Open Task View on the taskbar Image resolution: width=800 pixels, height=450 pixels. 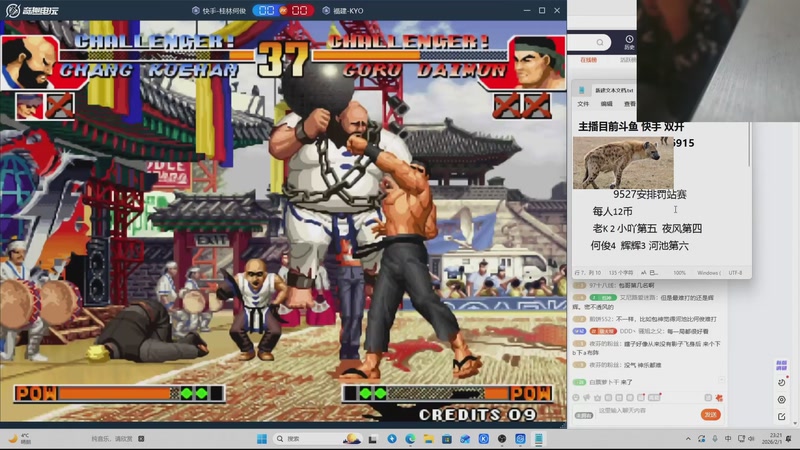pyautogui.click(x=373, y=439)
